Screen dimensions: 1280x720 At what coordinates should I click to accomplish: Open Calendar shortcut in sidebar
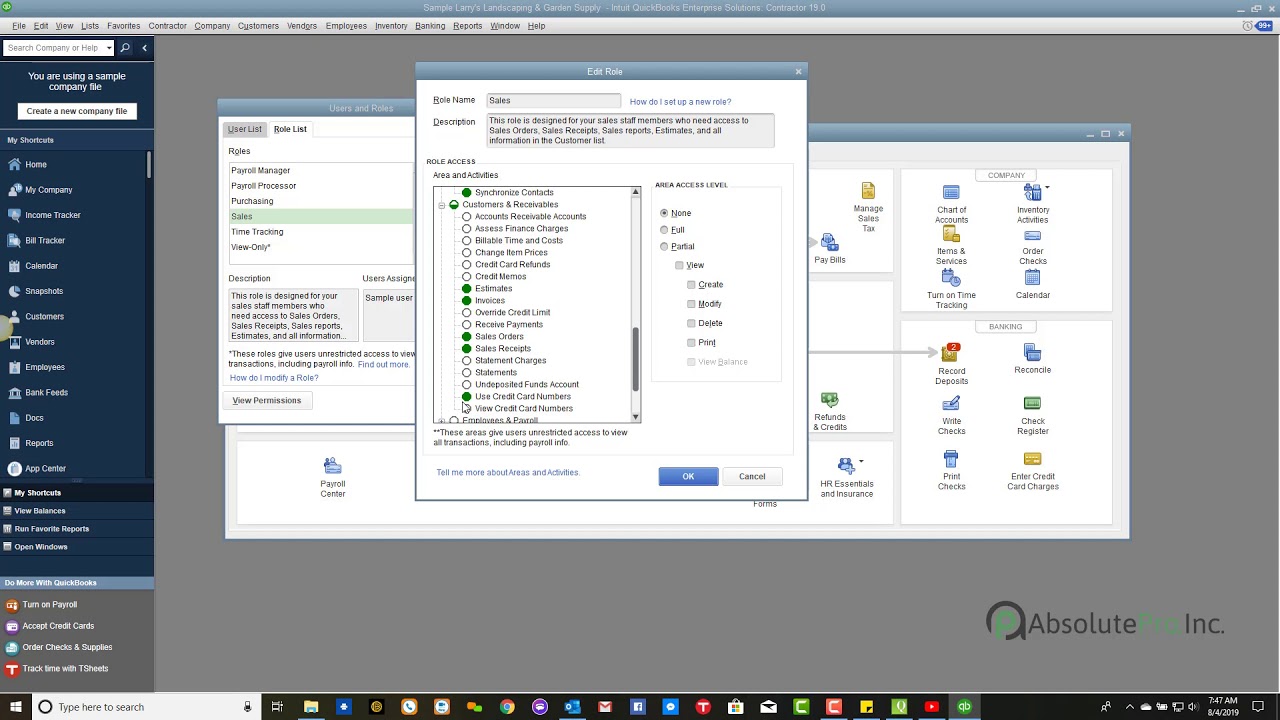(41, 266)
